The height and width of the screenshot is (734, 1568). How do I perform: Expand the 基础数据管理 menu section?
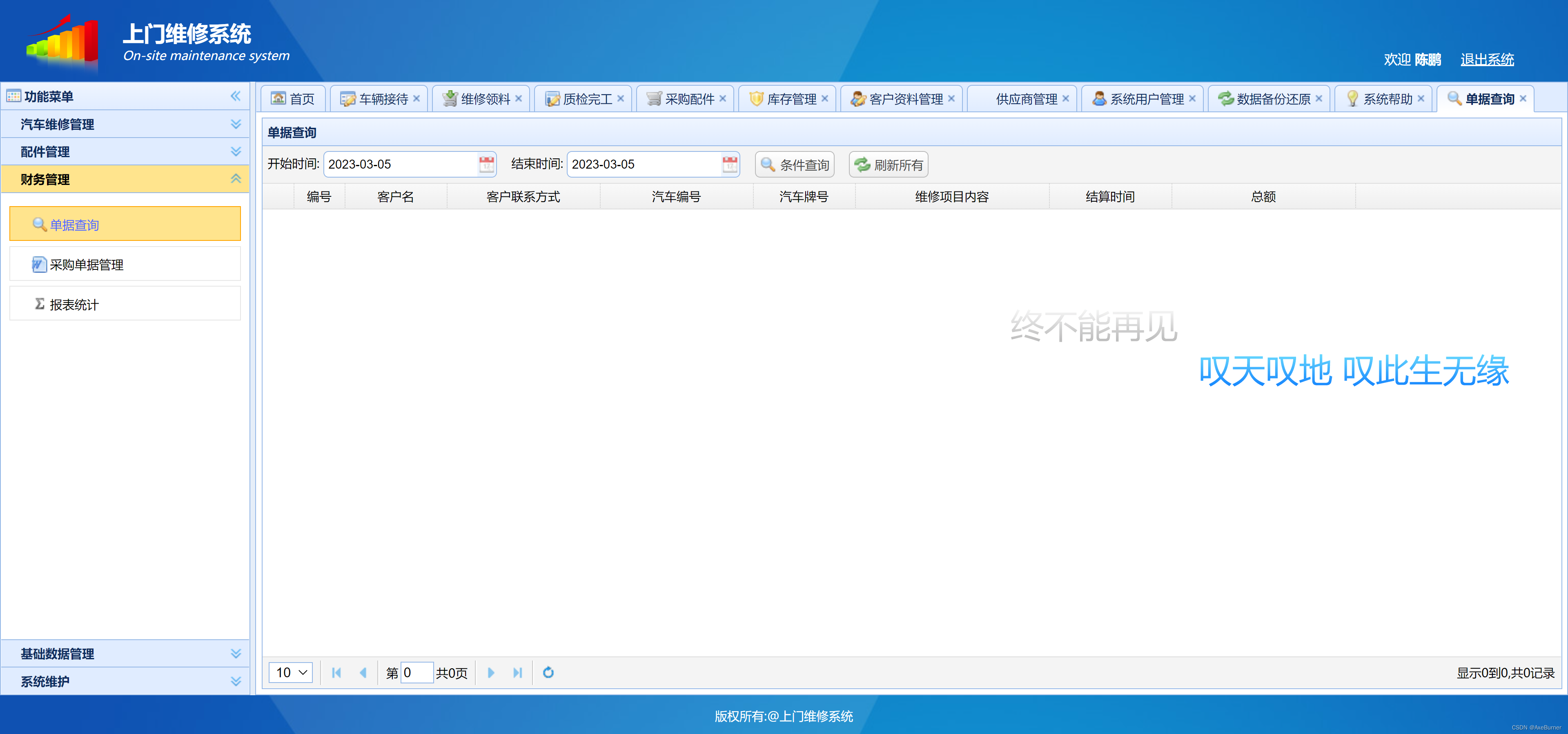[236, 654]
